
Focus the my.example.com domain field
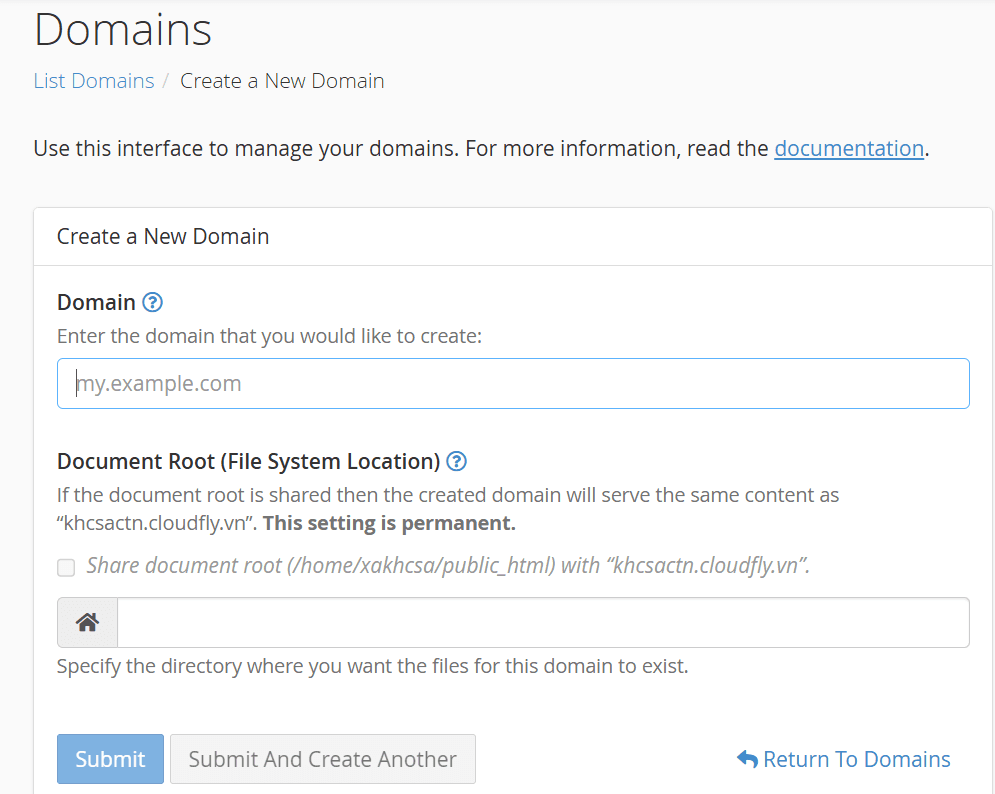(512, 383)
